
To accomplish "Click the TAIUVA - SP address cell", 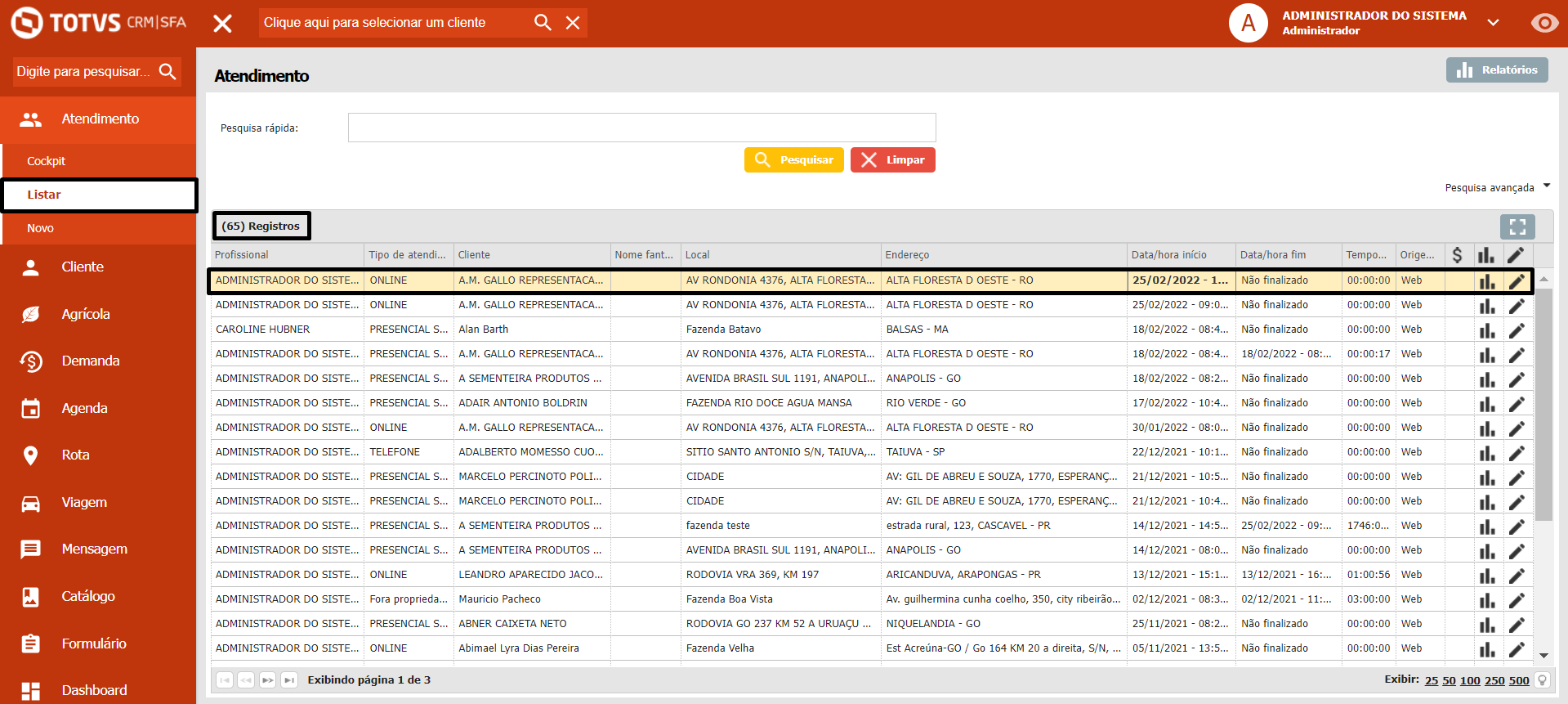I will click(x=1004, y=452).
